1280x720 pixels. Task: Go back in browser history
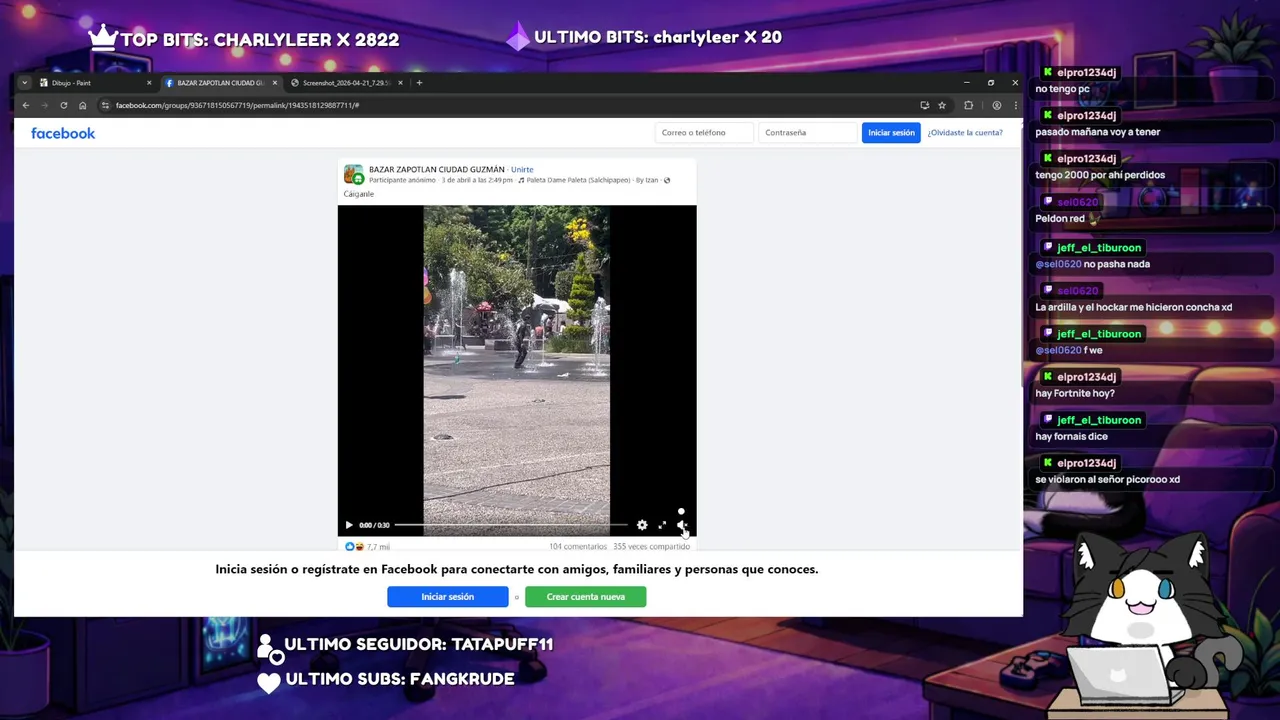26,105
